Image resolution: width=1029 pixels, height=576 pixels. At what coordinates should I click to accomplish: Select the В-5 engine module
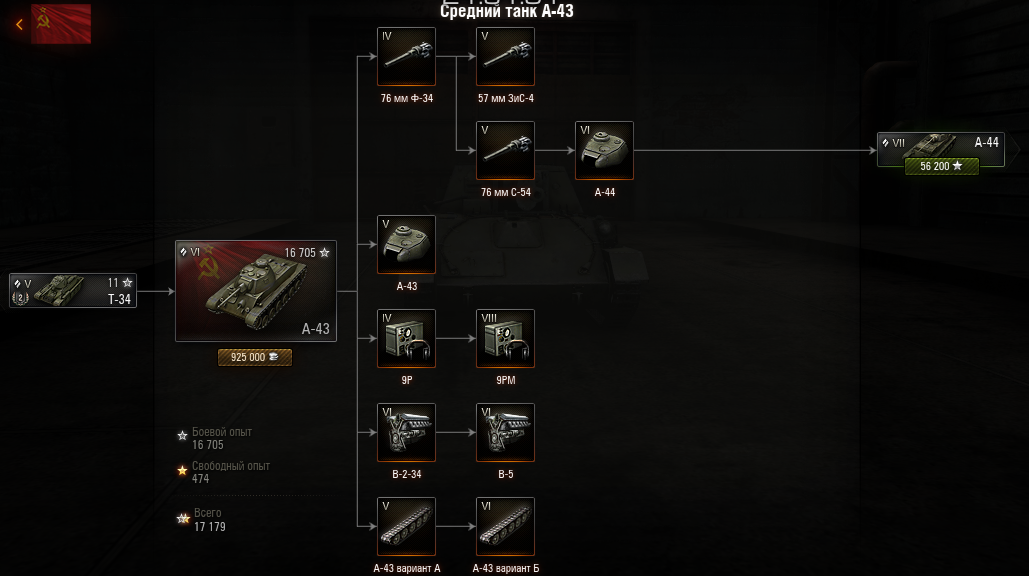pos(505,432)
